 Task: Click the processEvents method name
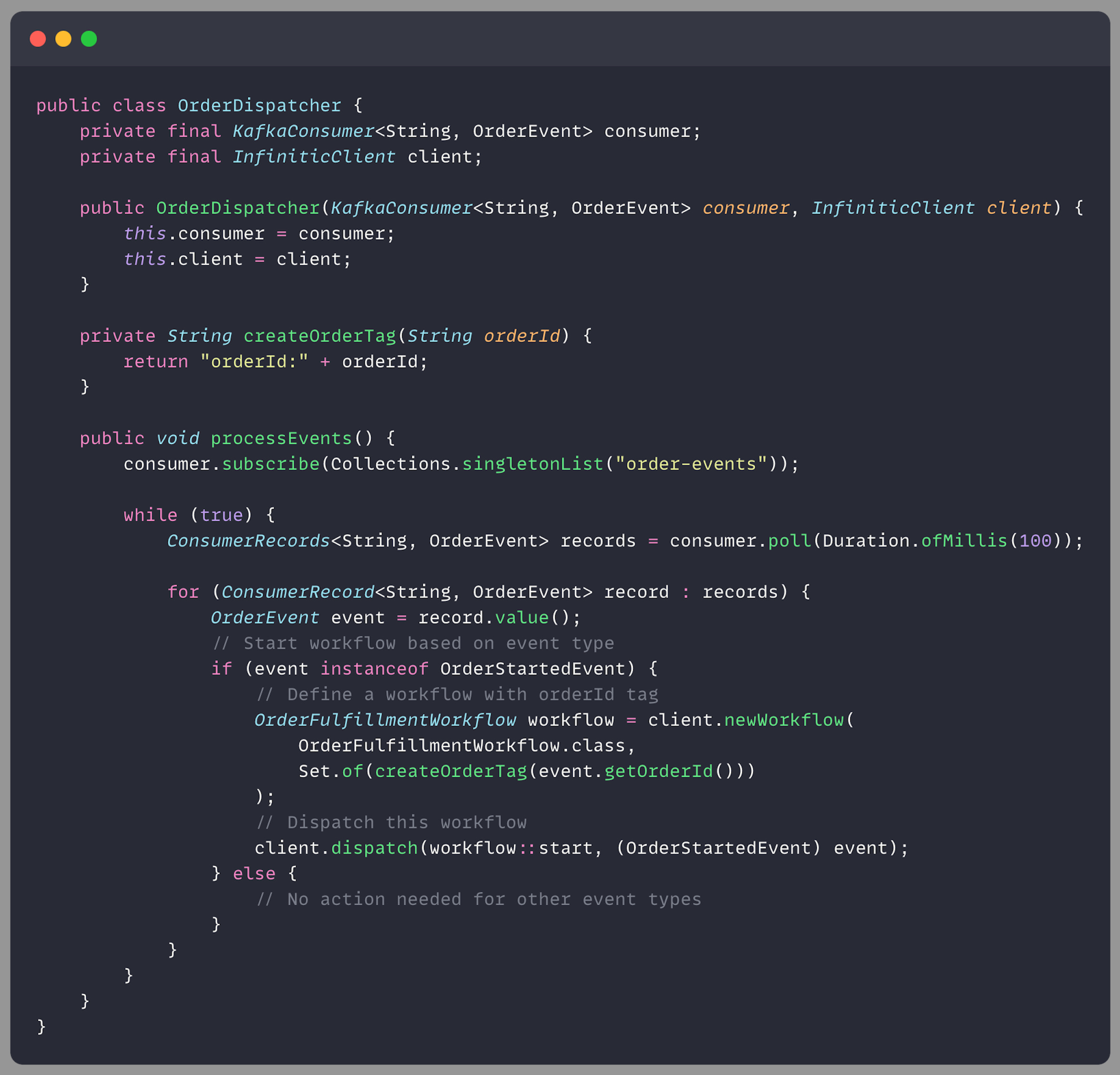click(281, 438)
